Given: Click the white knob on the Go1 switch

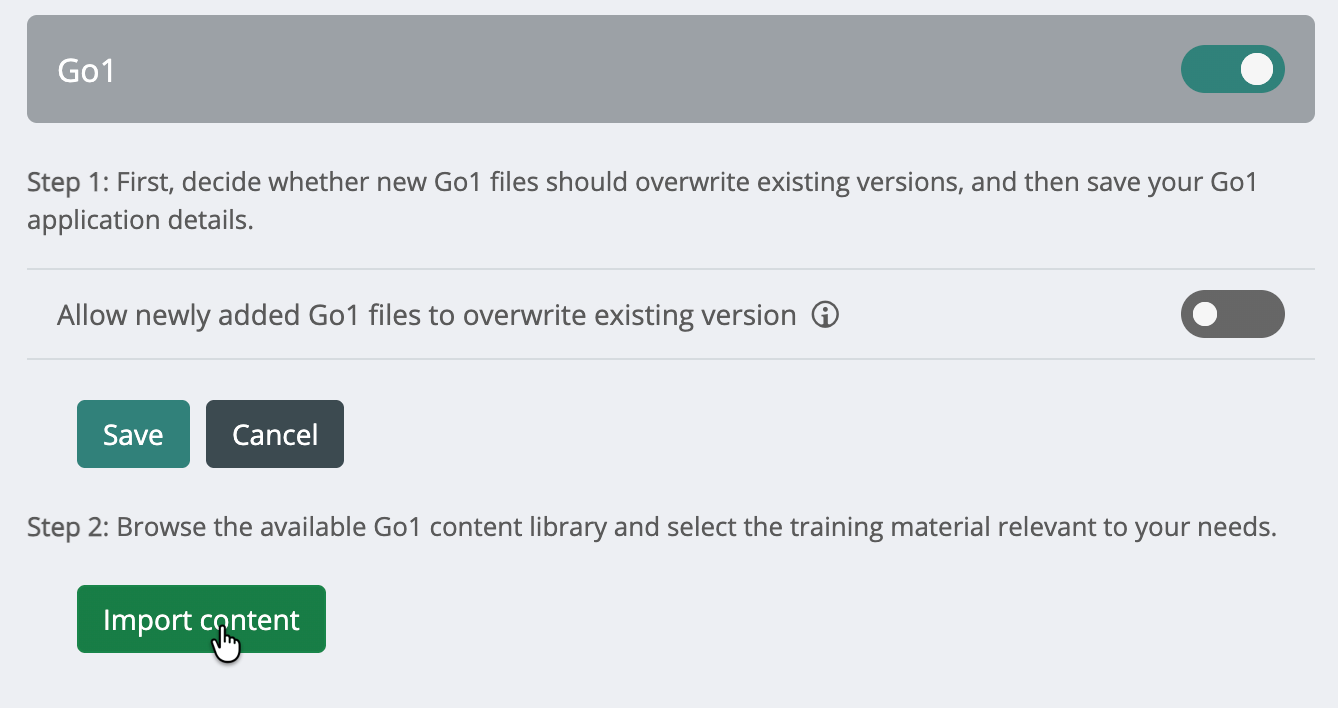Looking at the screenshot, I should click(1256, 69).
